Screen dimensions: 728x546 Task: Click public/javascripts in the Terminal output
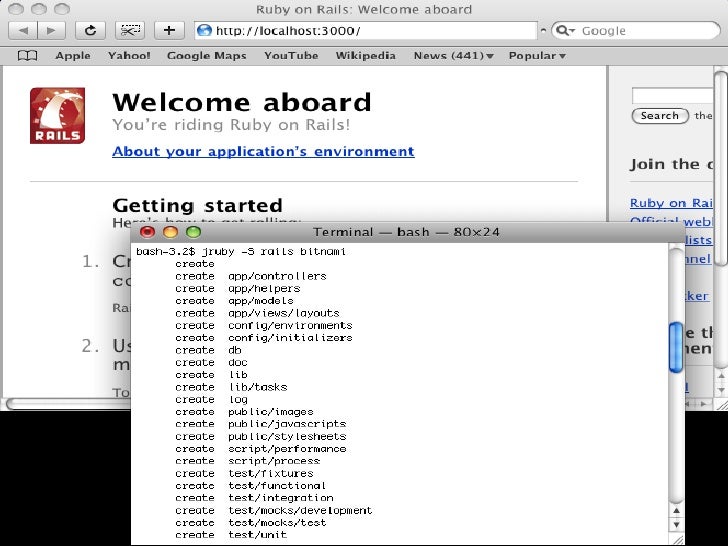(x=287, y=424)
